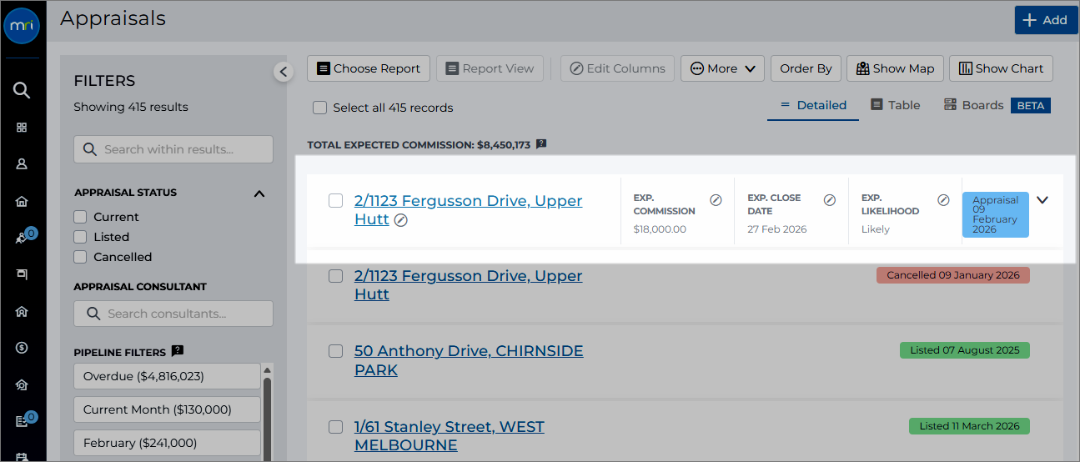Switch to the Boards BETA view tab
Viewport: 1080px width, 462px height.
(997, 105)
